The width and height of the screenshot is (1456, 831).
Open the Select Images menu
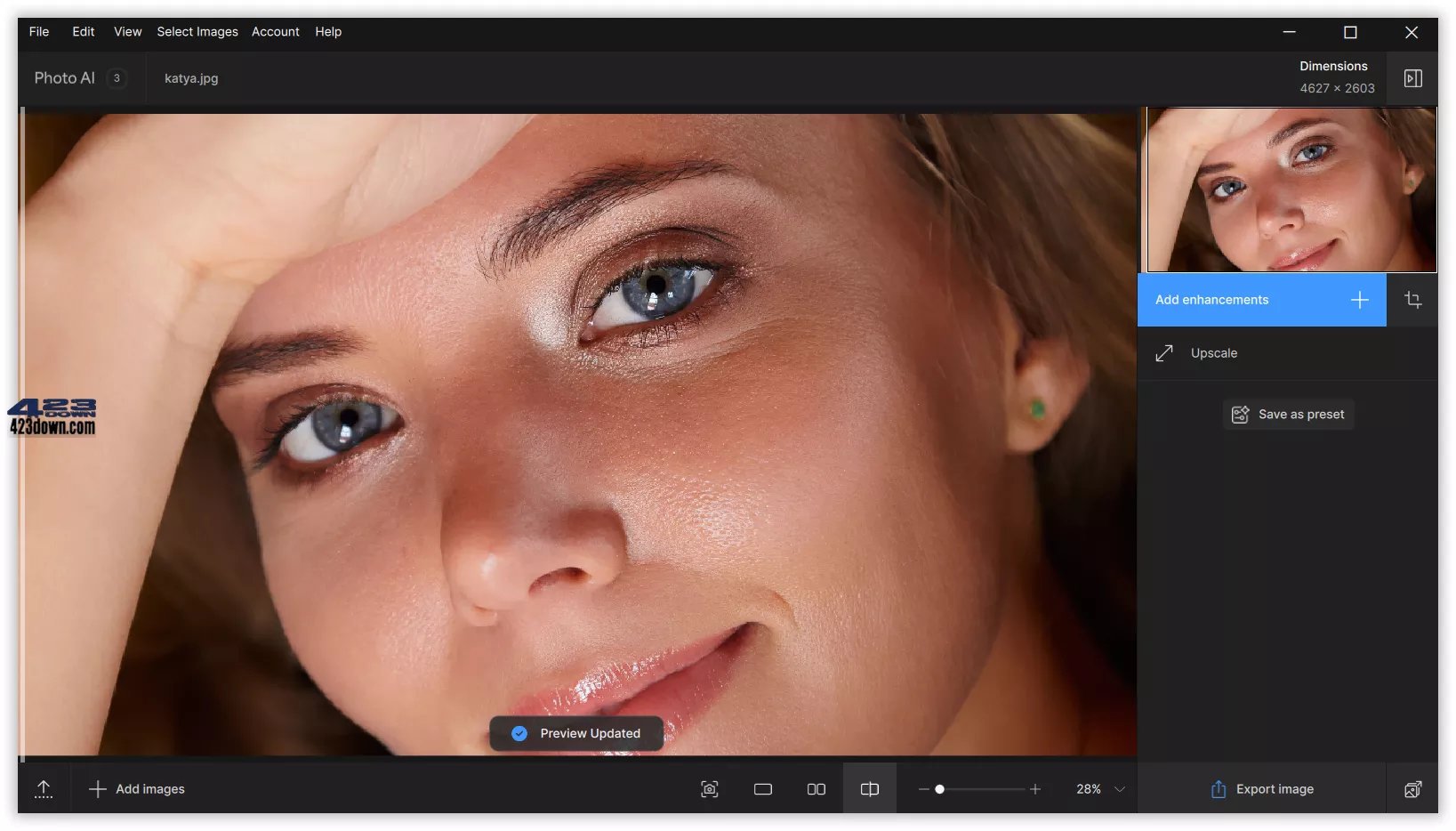click(x=197, y=32)
